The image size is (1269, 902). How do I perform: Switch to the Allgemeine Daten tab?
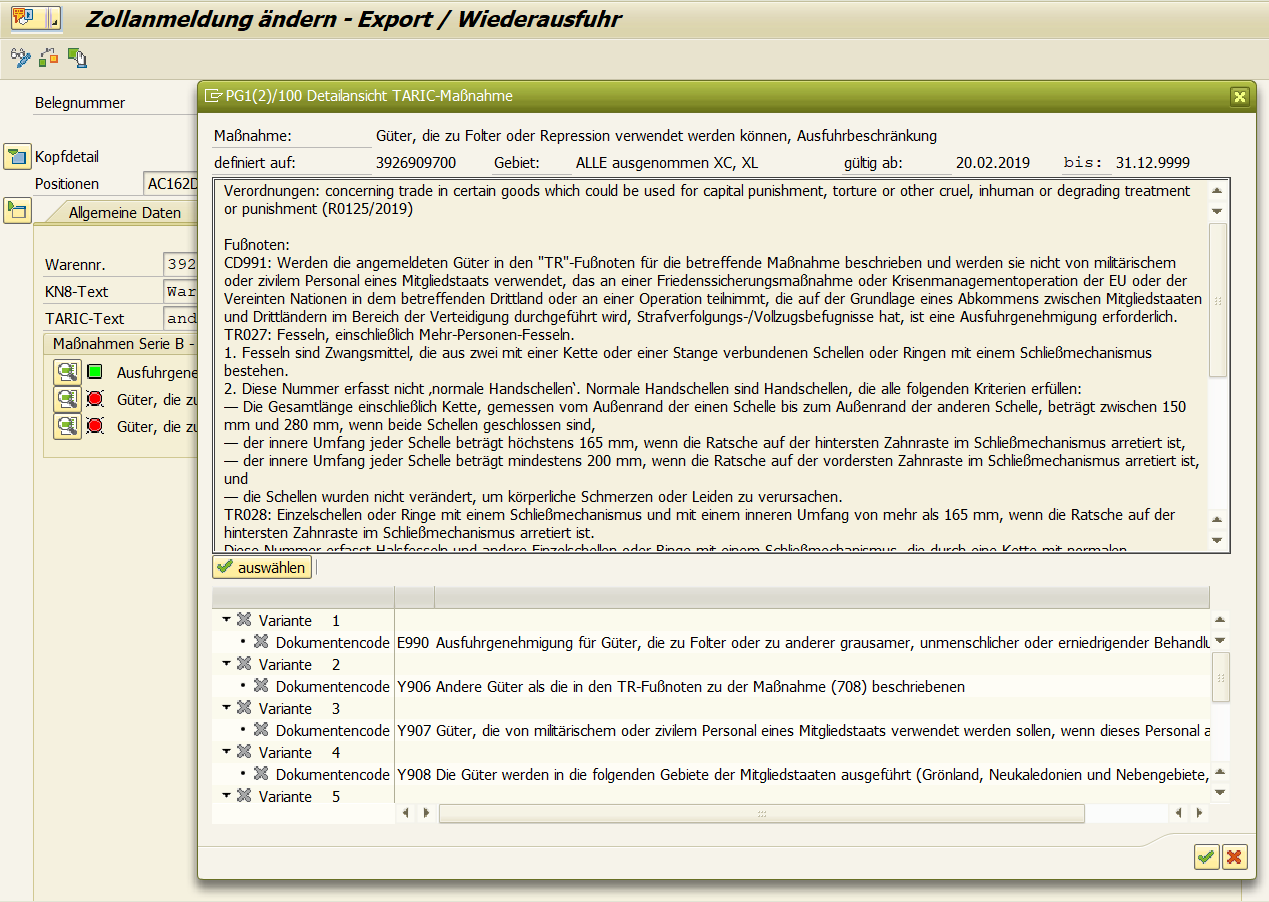pyautogui.click(x=125, y=212)
